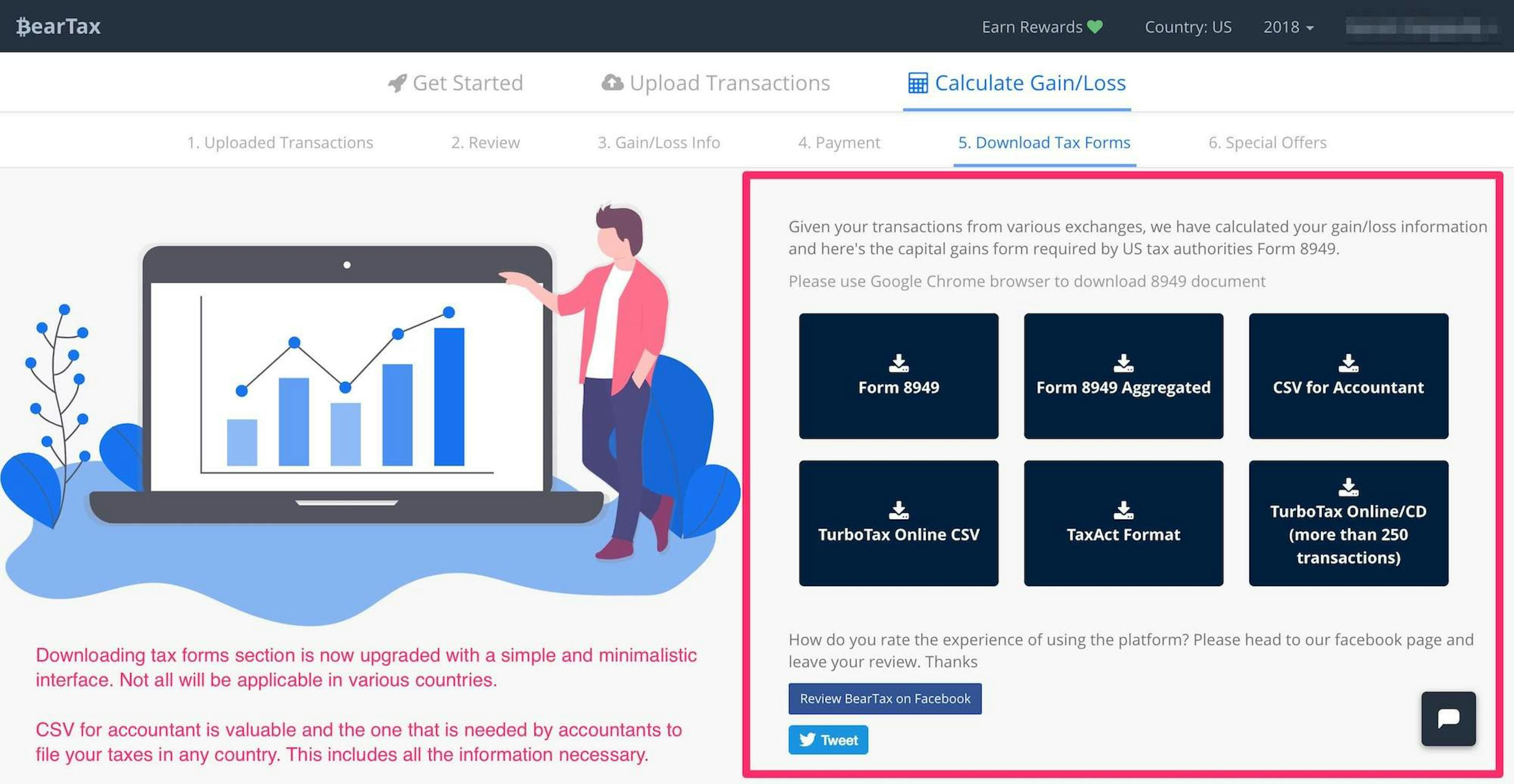Switch to the Get Started tab
The image size is (1514, 784).
pos(455,83)
